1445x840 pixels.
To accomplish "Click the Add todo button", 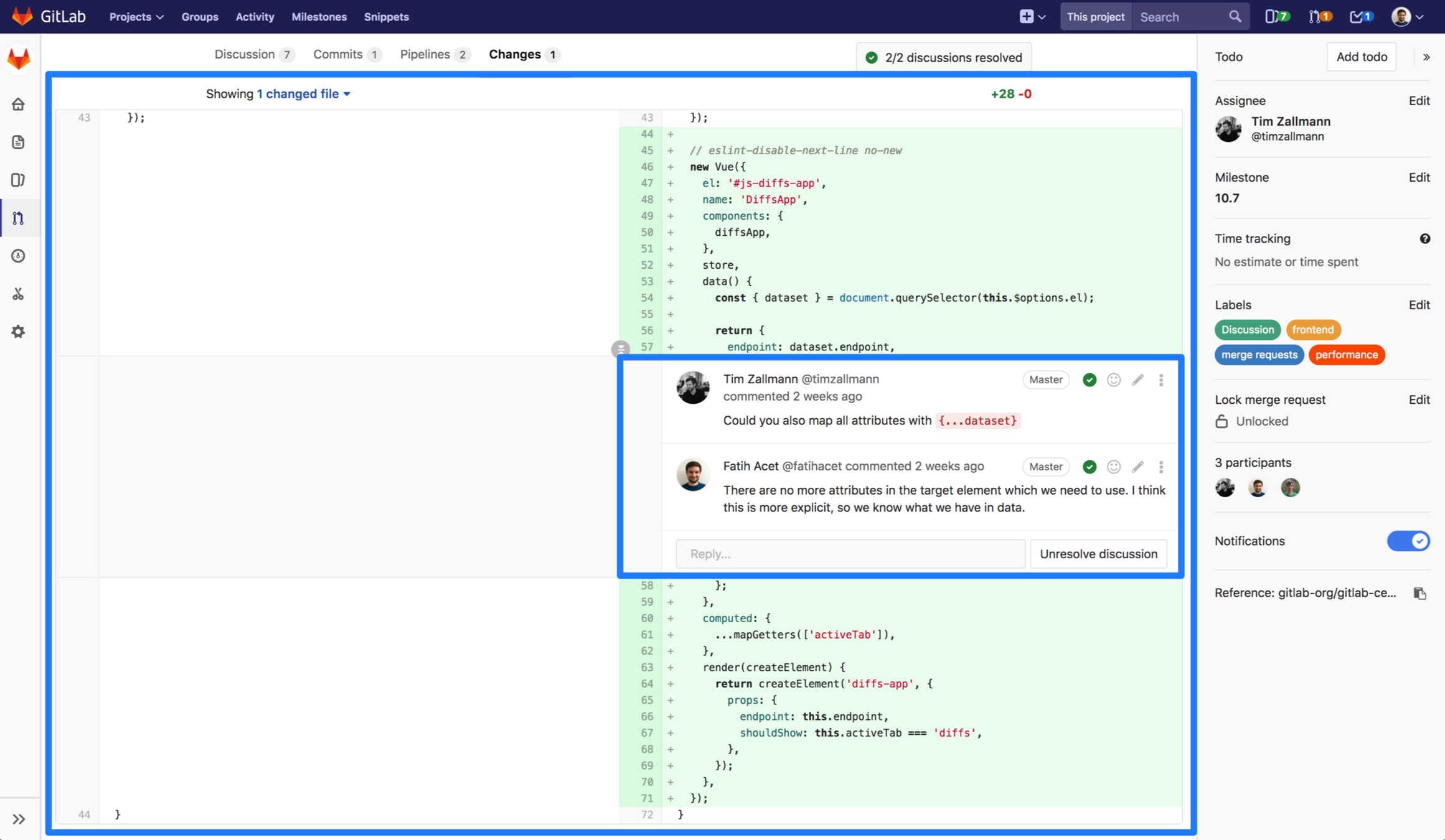I will coord(1361,57).
